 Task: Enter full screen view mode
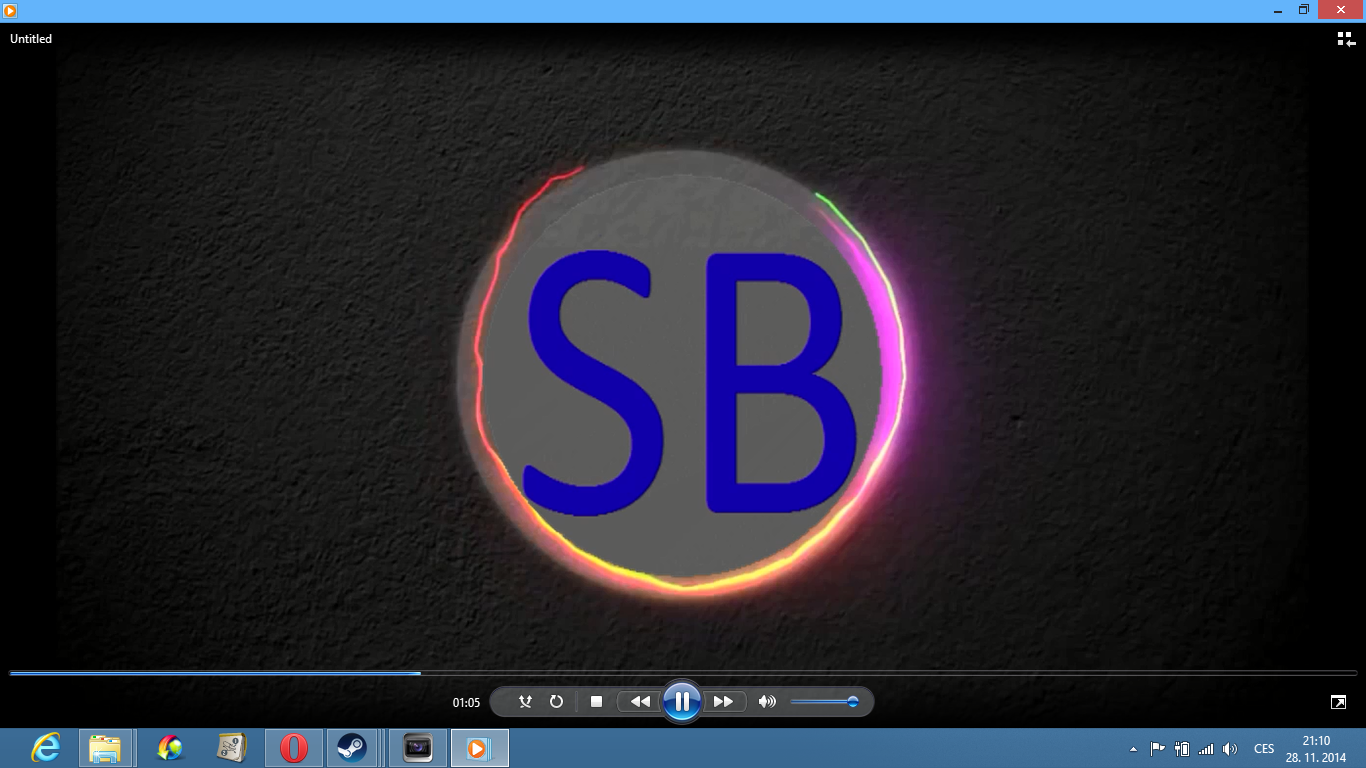click(x=1338, y=702)
